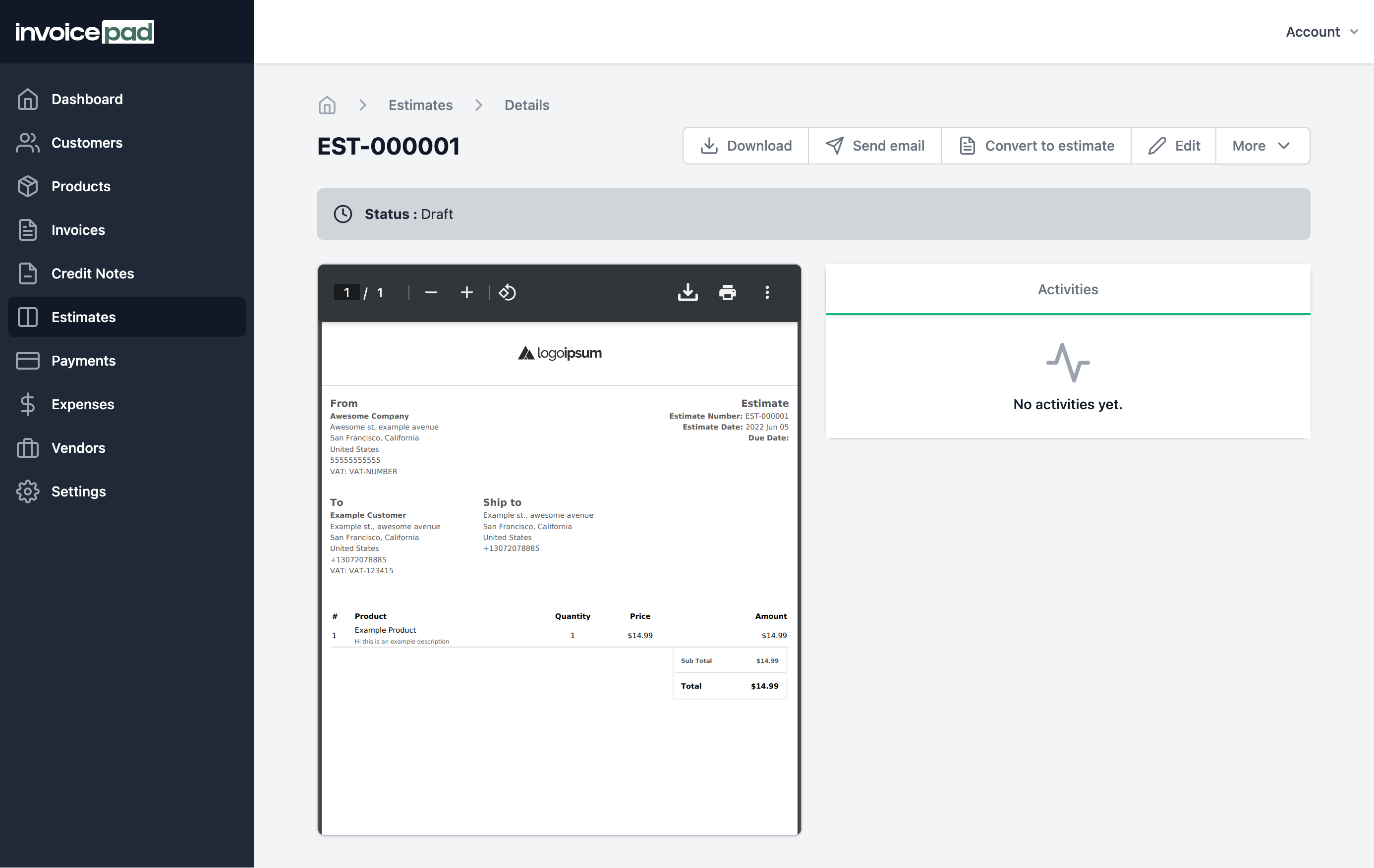Click the 'Sub Total' label
This screenshot has height=868, width=1374.
696,660
